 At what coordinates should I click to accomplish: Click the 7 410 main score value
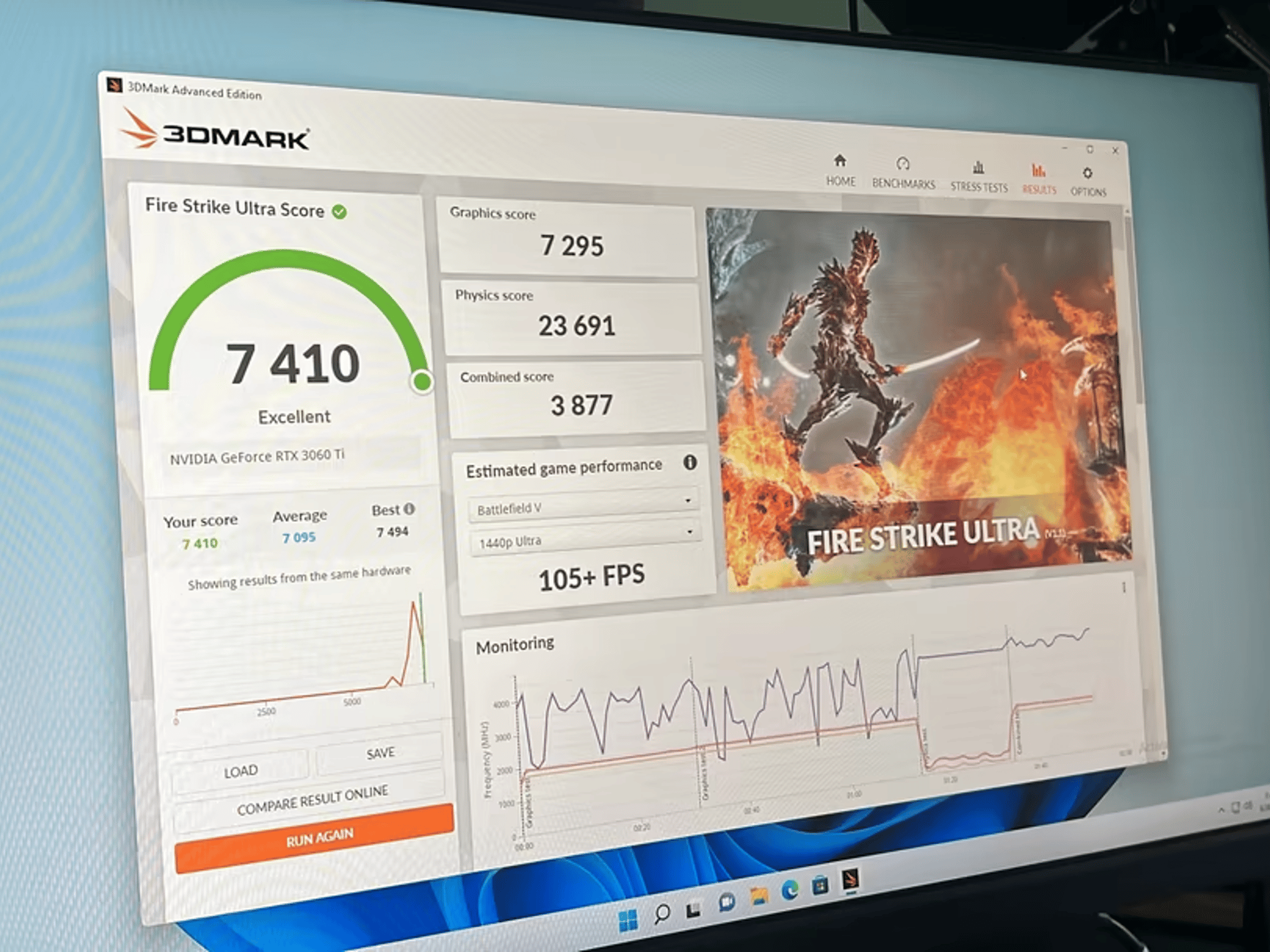(293, 364)
